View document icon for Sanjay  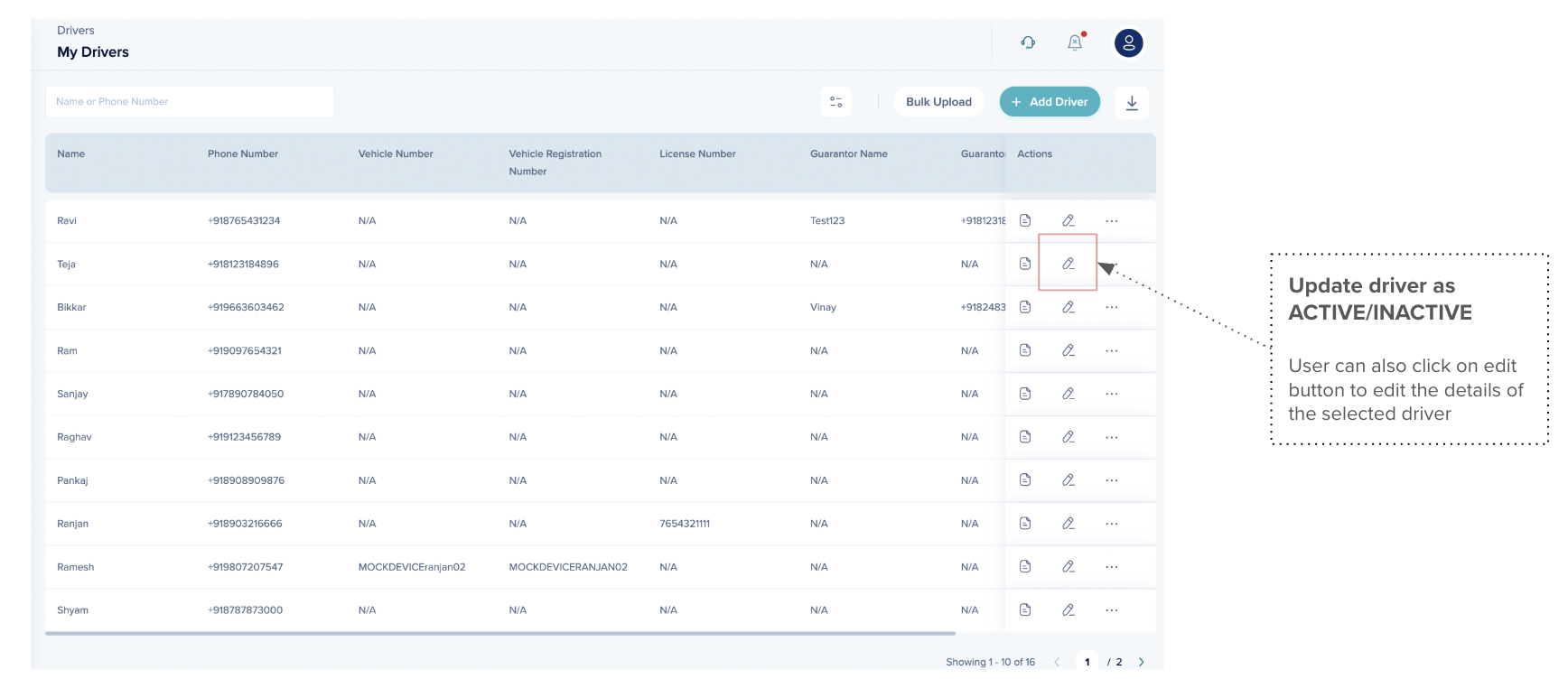click(x=1025, y=394)
